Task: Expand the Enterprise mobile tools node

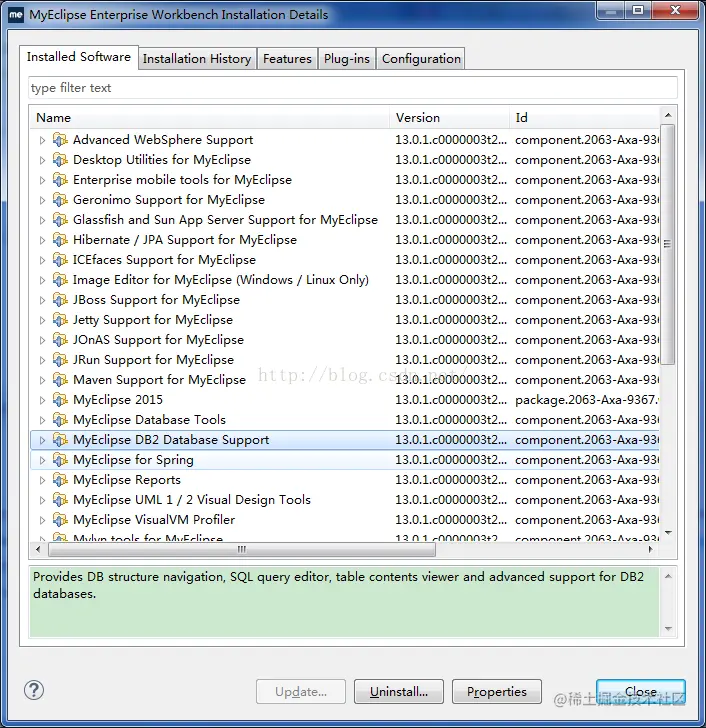Action: (42, 180)
